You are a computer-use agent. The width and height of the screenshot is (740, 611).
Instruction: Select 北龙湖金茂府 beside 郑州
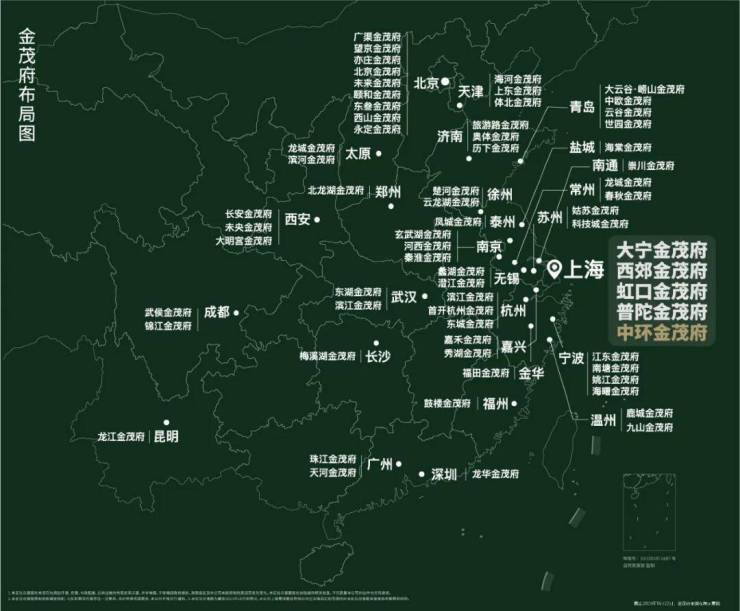click(x=336, y=191)
